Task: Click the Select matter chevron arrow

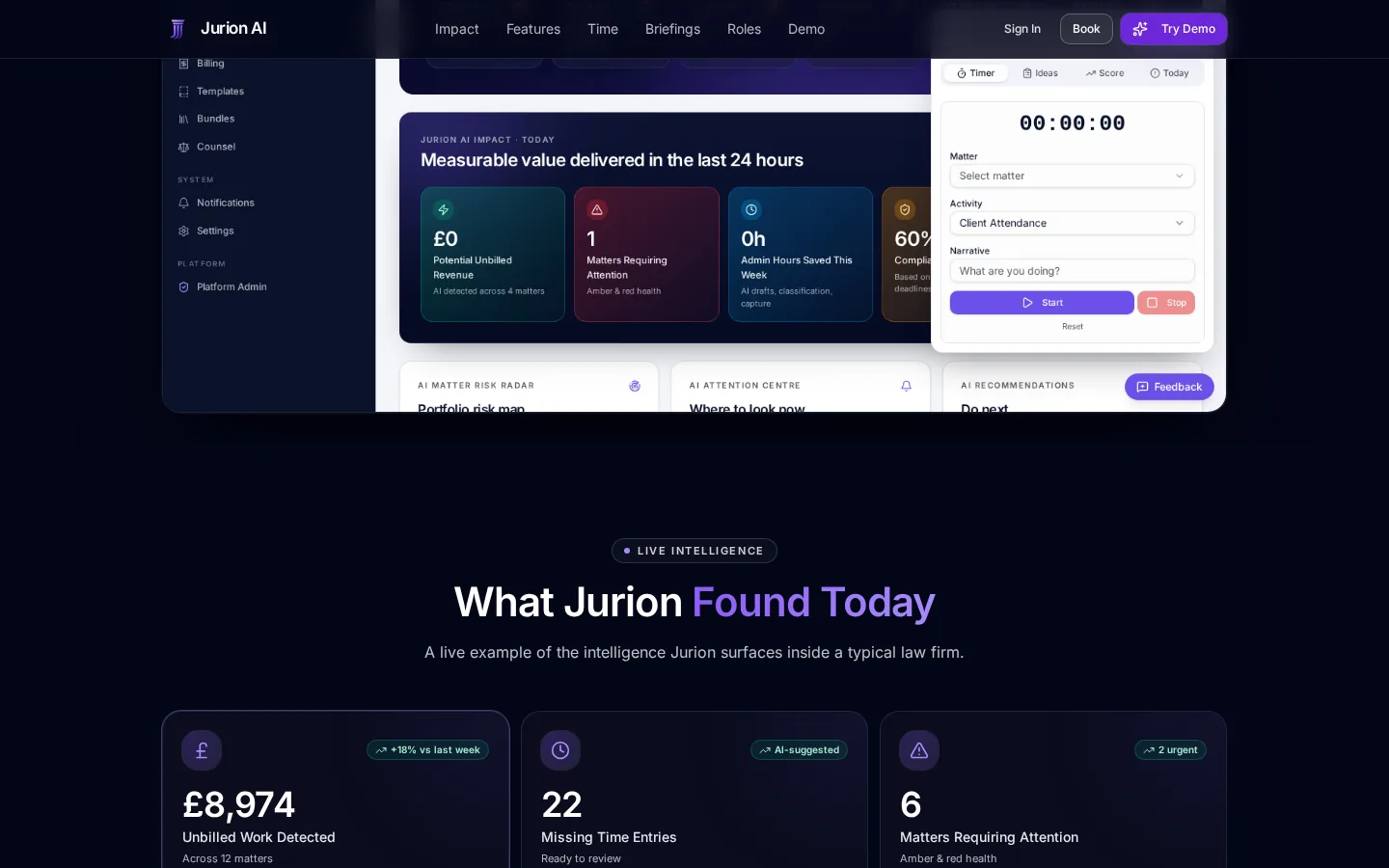Action: (1179, 176)
